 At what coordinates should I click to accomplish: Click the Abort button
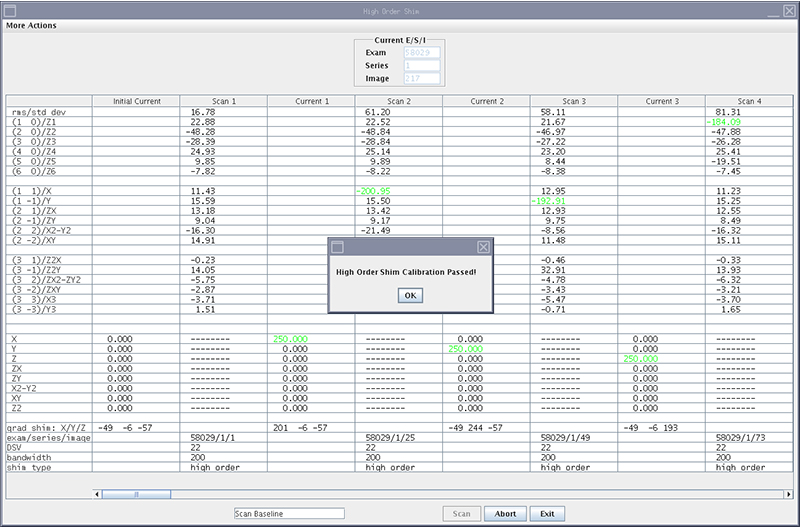tap(505, 514)
